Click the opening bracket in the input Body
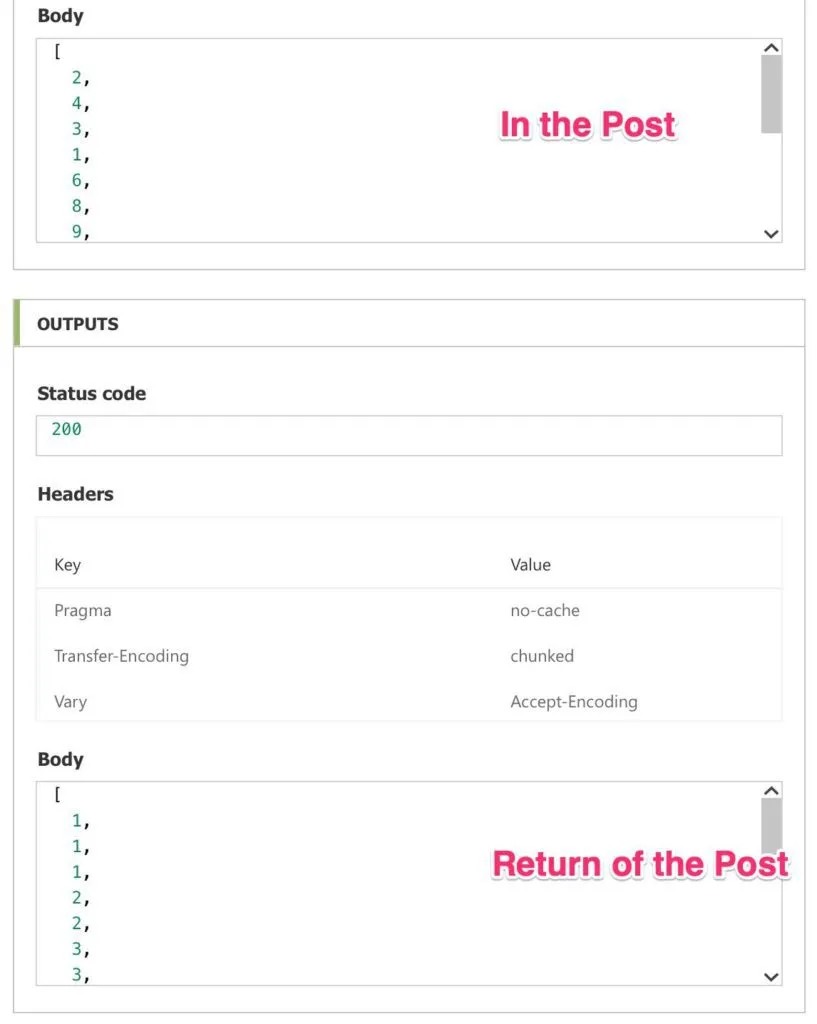The image size is (817, 1024). tap(57, 52)
